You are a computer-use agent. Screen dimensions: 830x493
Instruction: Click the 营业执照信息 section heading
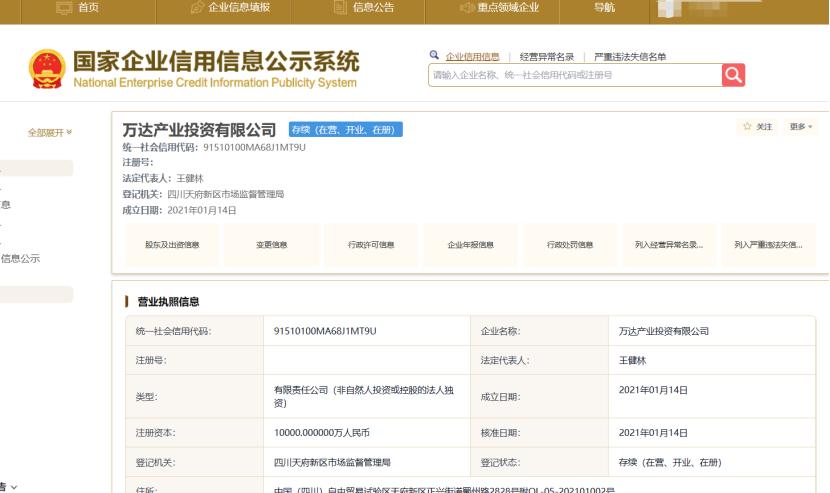168,302
